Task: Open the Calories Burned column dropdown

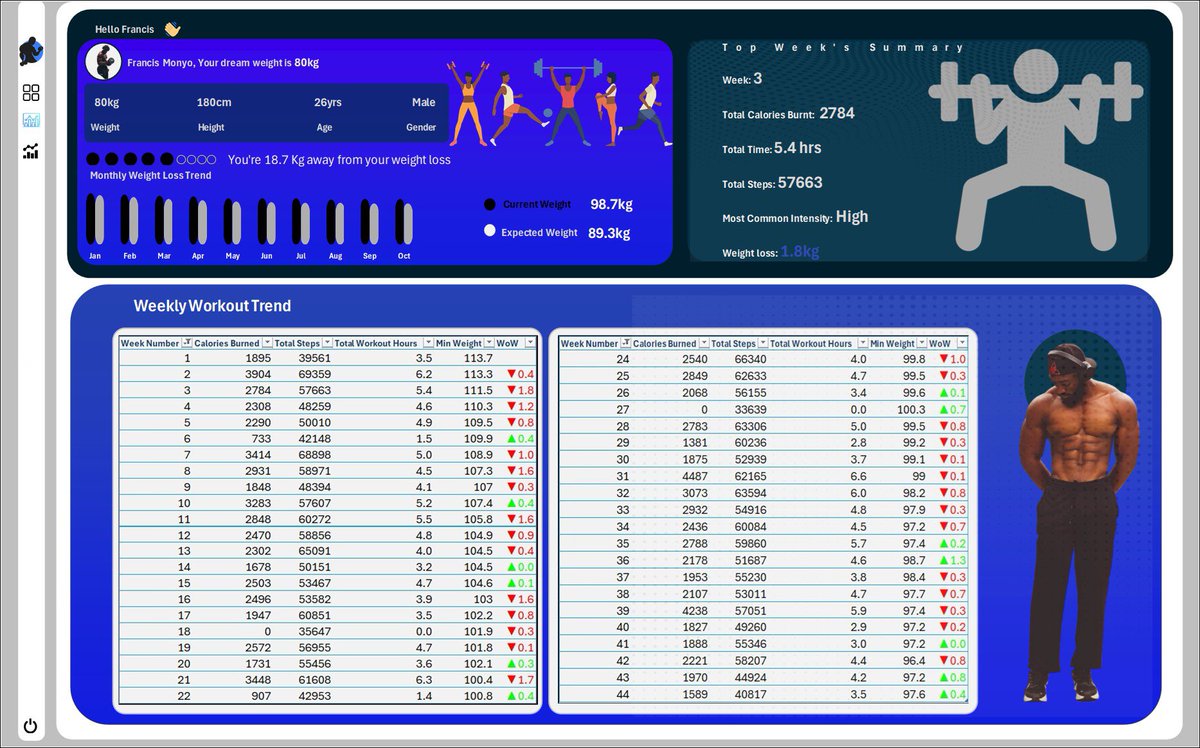Action: click(268, 343)
